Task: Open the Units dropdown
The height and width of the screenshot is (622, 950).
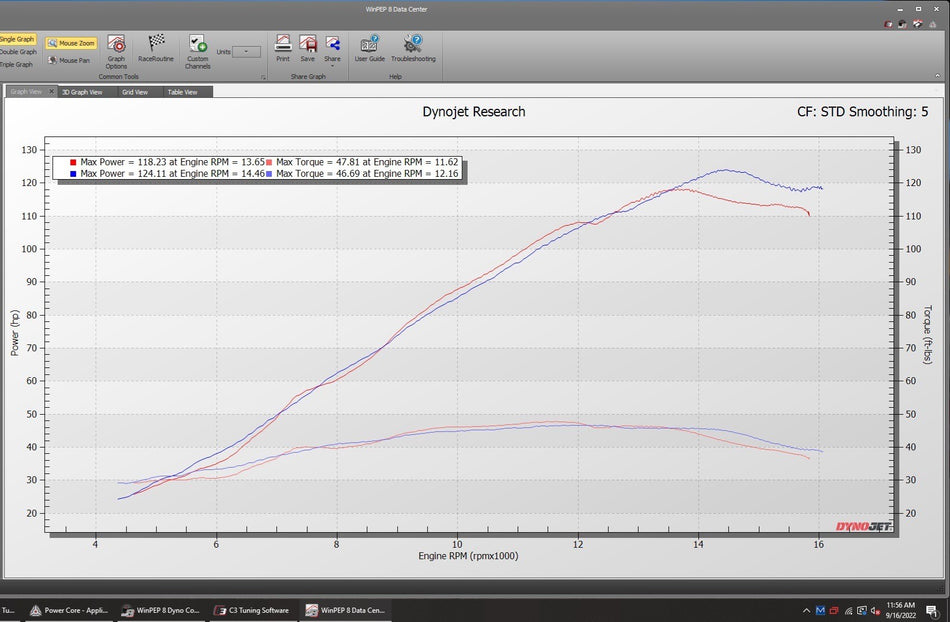Action: (245, 51)
